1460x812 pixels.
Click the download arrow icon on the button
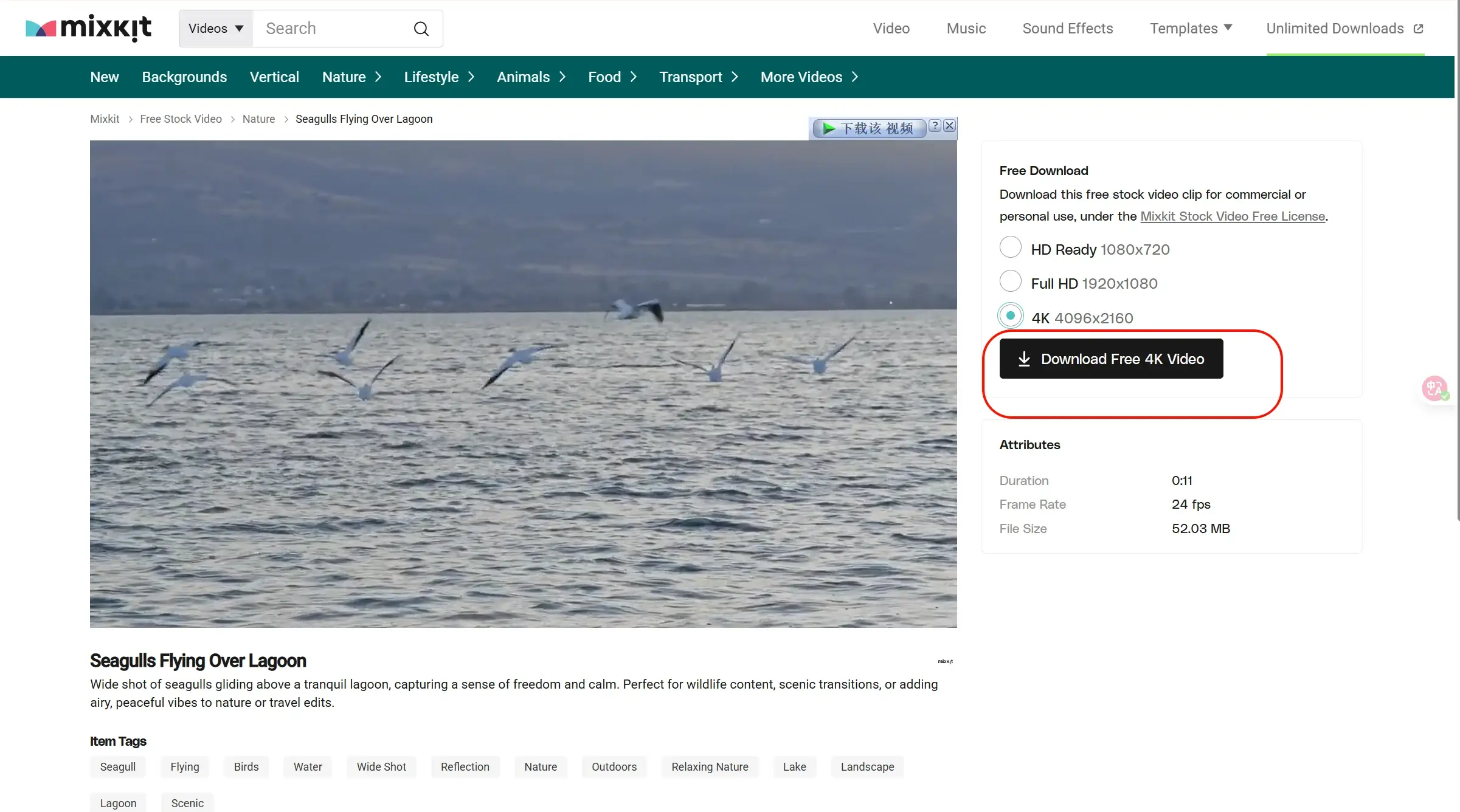click(x=1024, y=359)
